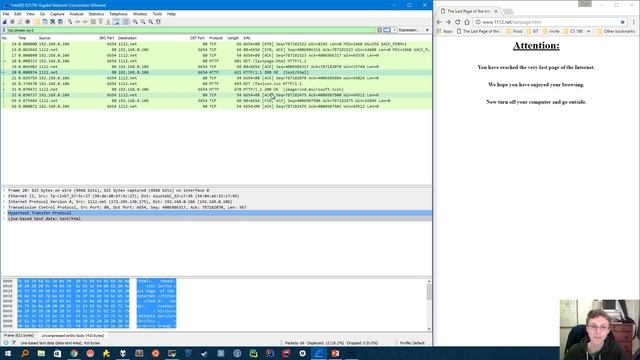
Task: Zoom in on packet list text
Action: 135,22
